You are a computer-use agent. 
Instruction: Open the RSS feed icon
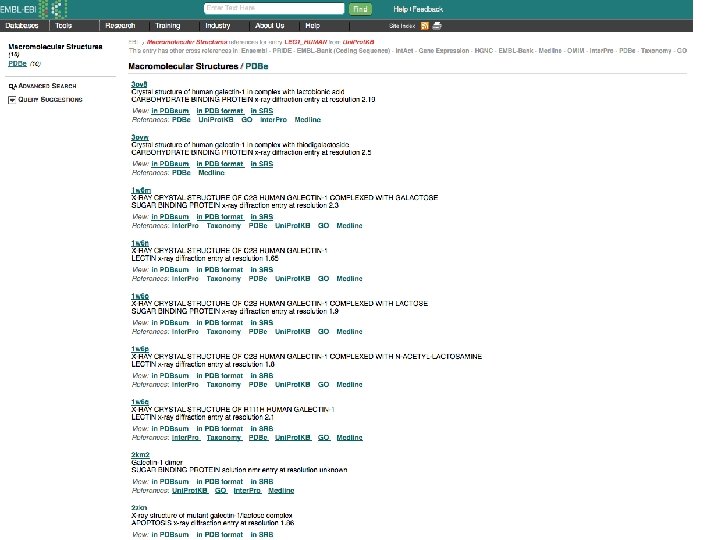pyautogui.click(x=425, y=26)
